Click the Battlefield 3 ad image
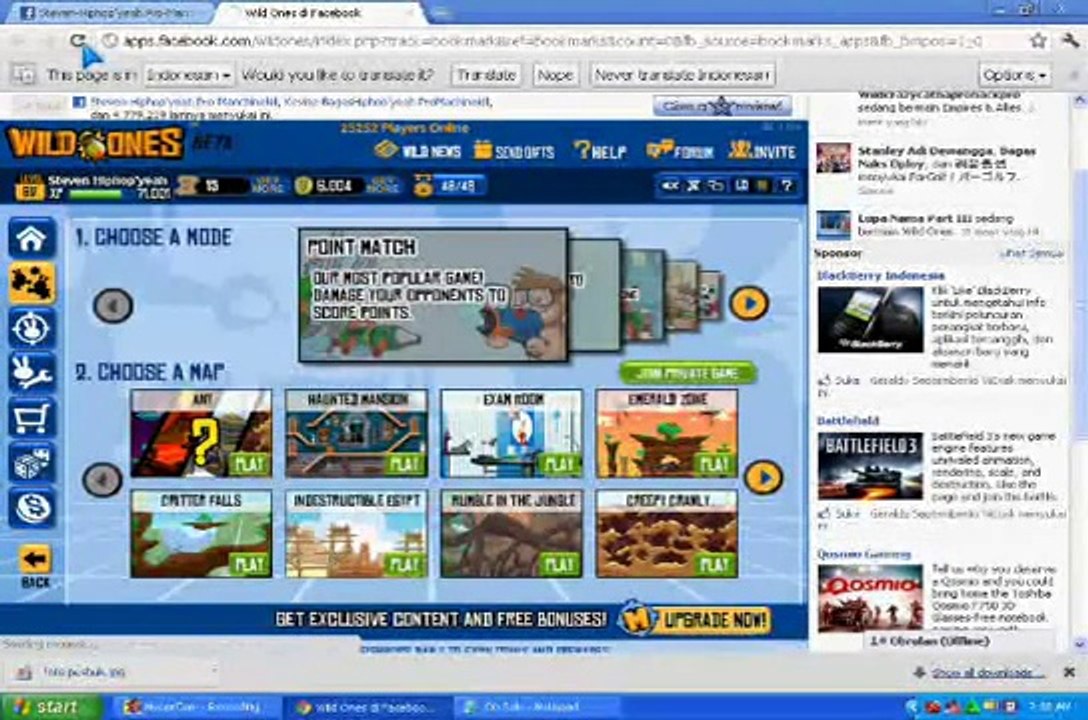Screen dimensions: 1088x720 coord(870,466)
